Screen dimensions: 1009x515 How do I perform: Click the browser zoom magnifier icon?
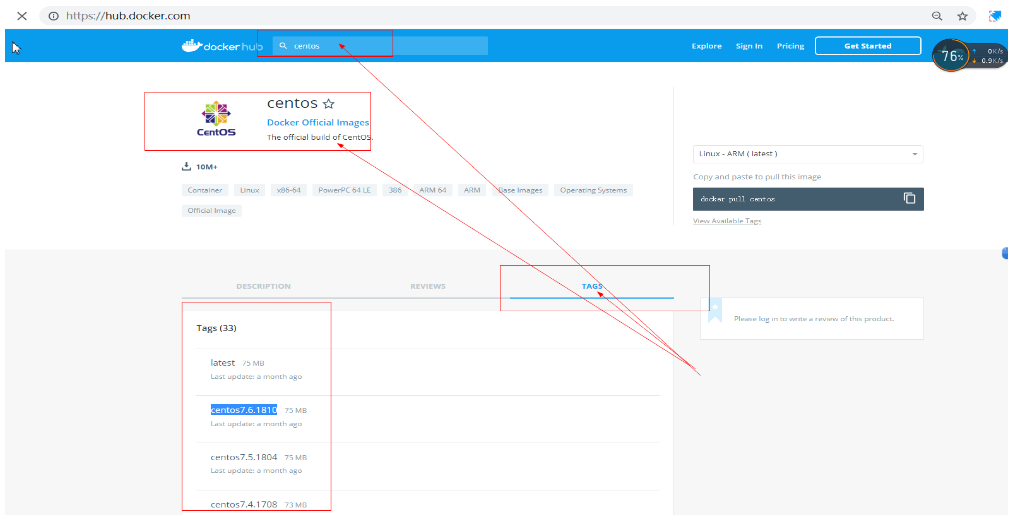937,16
